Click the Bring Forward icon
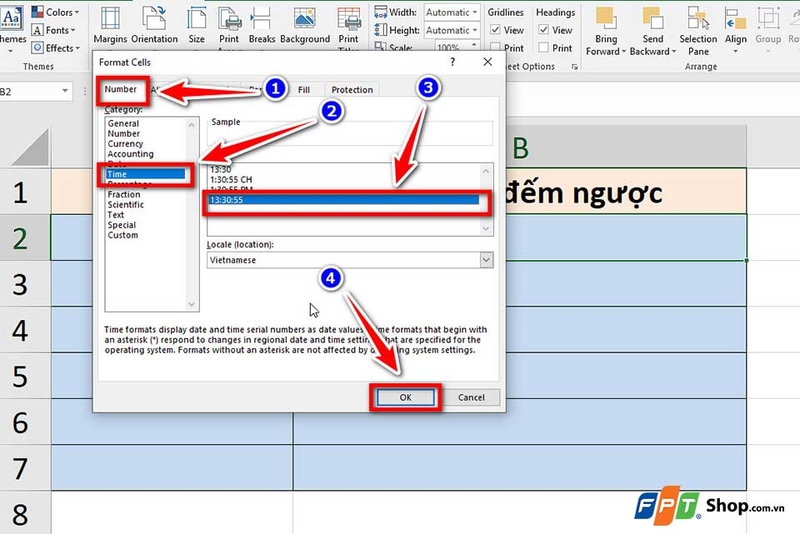Screen dimensions: 800x534 pyautogui.click(x=606, y=18)
